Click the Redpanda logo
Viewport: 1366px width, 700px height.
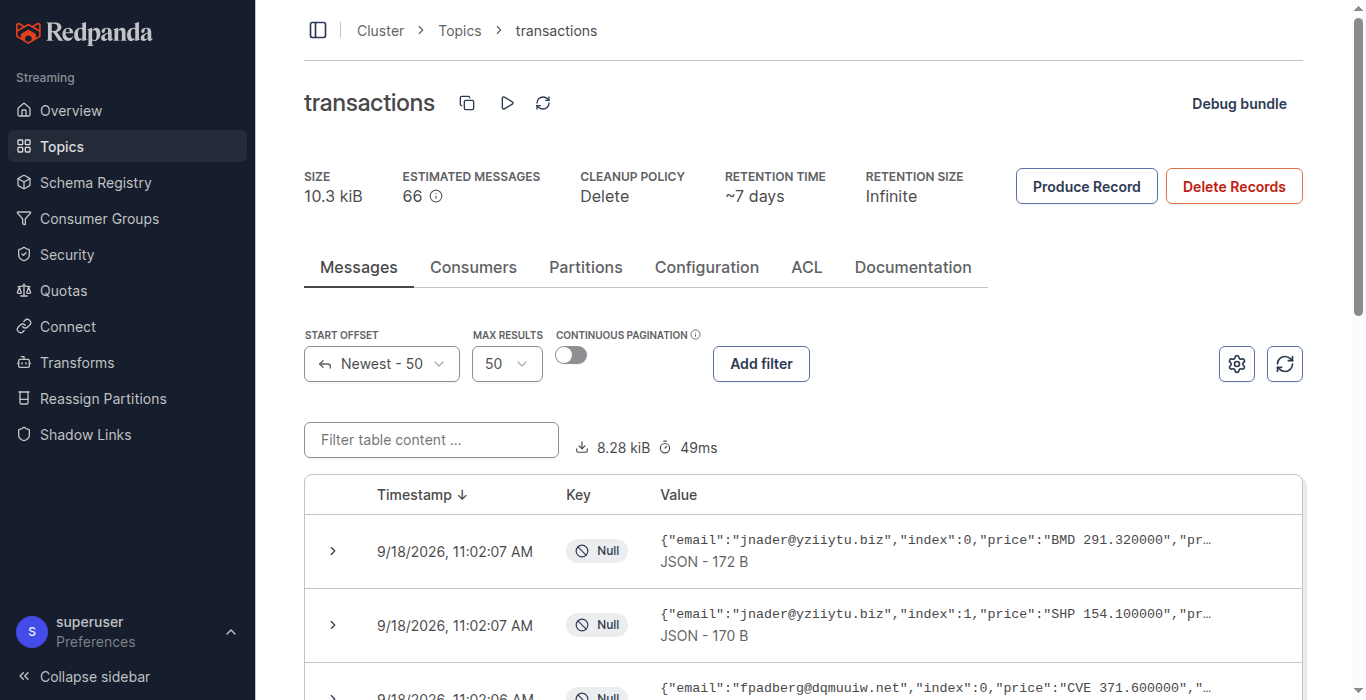[x=84, y=33]
